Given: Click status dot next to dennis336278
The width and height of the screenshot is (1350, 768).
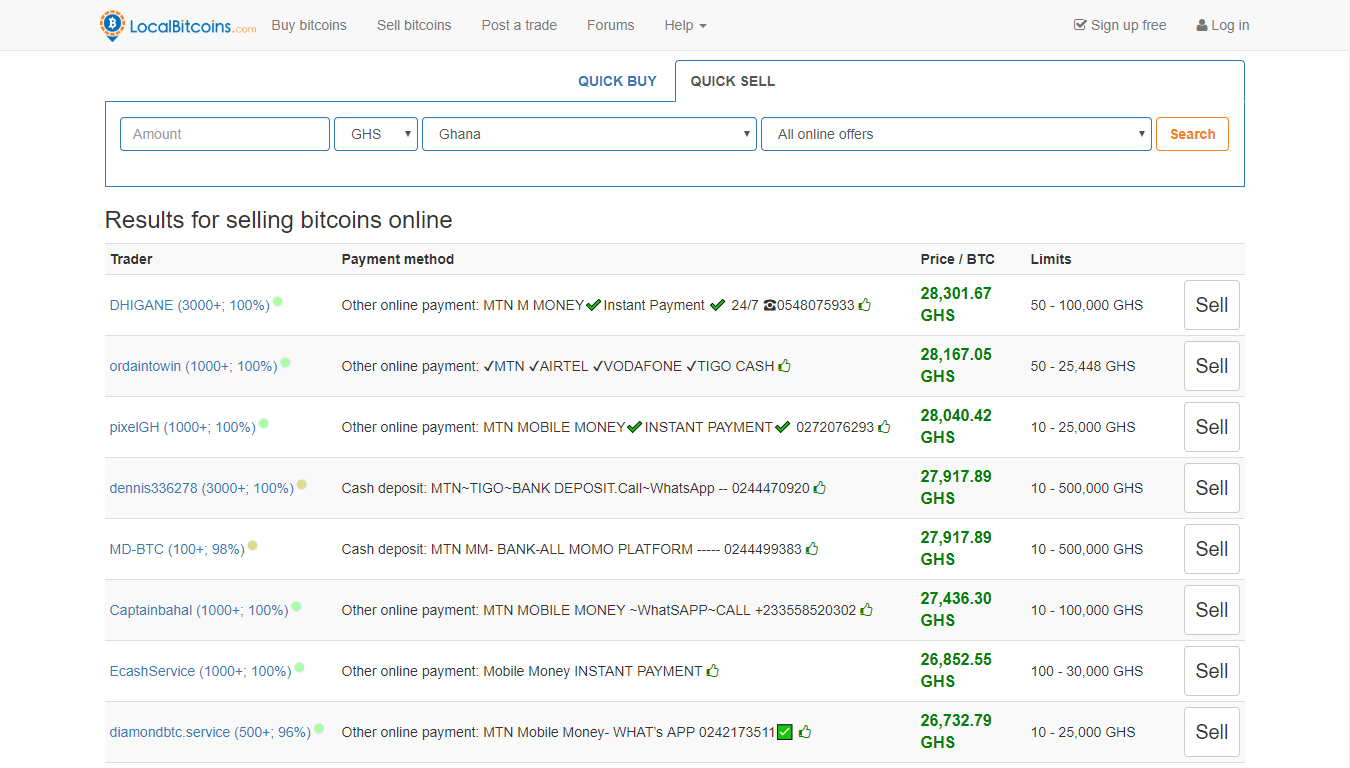Looking at the screenshot, I should click(x=302, y=484).
